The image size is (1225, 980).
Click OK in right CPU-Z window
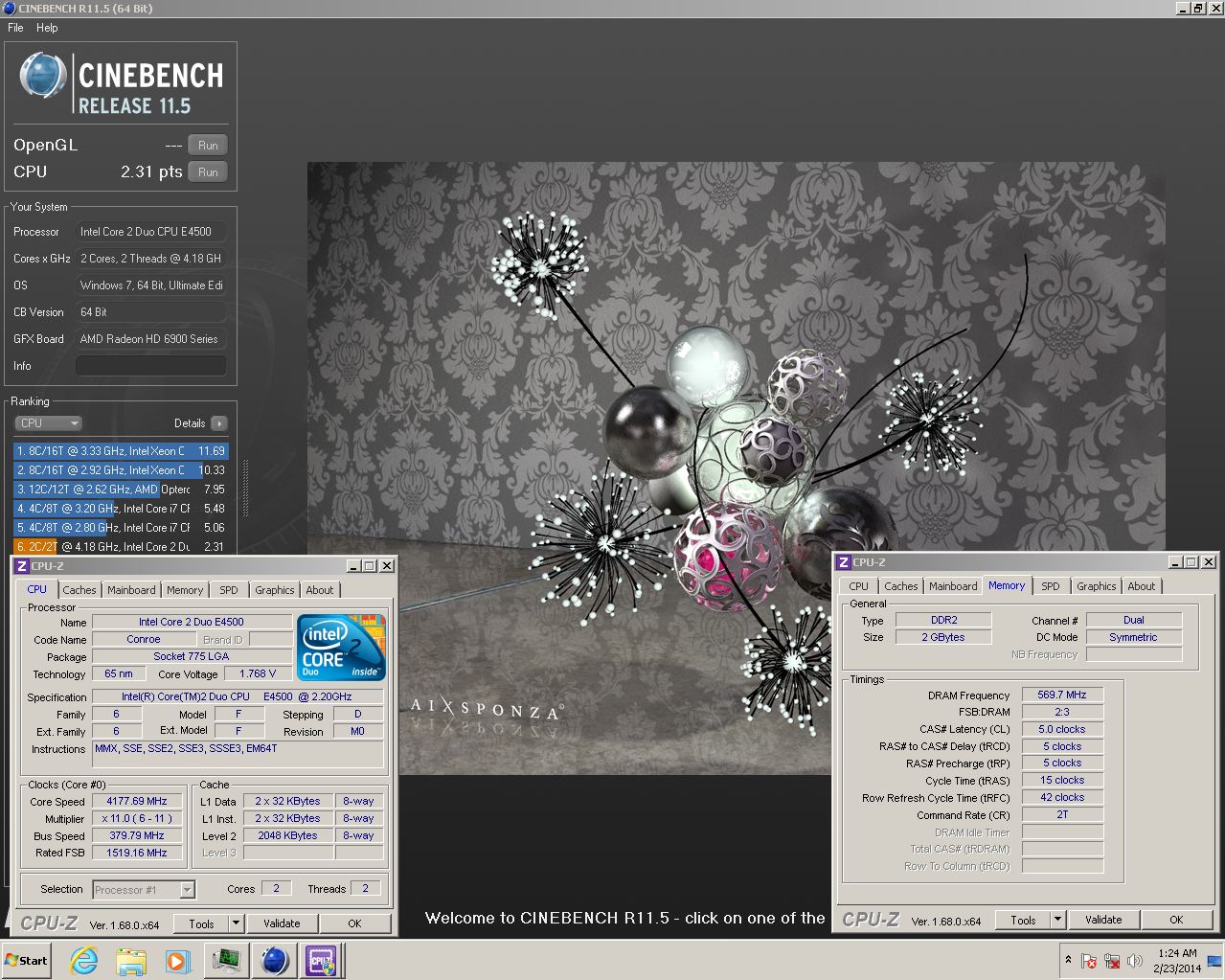click(x=1176, y=920)
